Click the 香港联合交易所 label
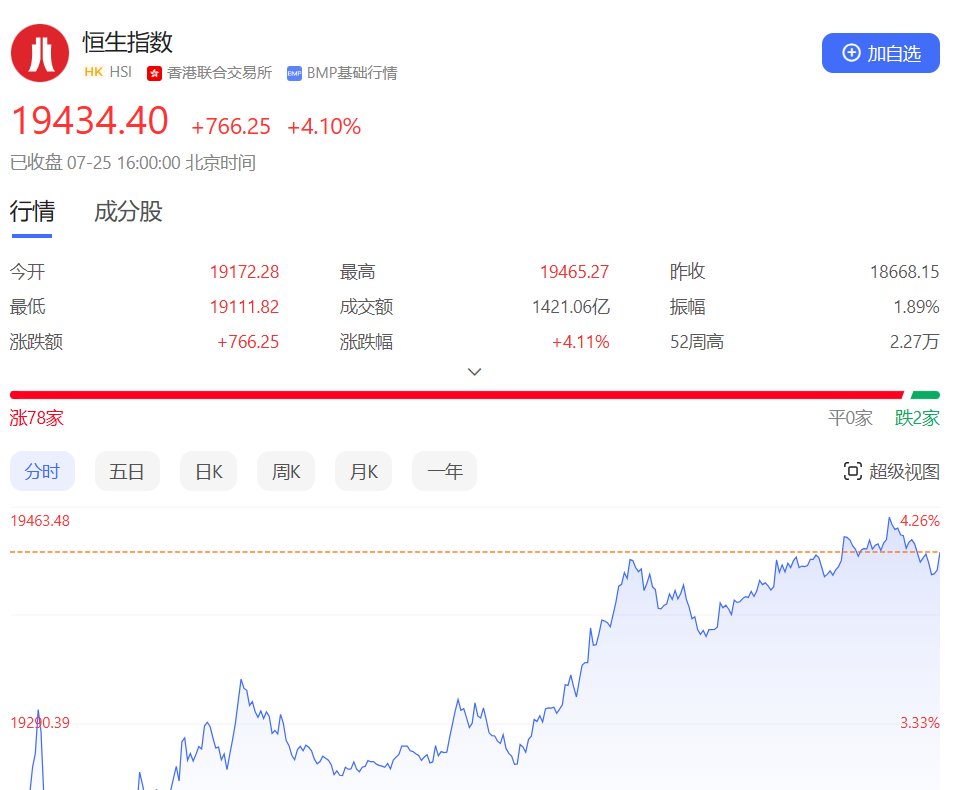 pos(219,73)
